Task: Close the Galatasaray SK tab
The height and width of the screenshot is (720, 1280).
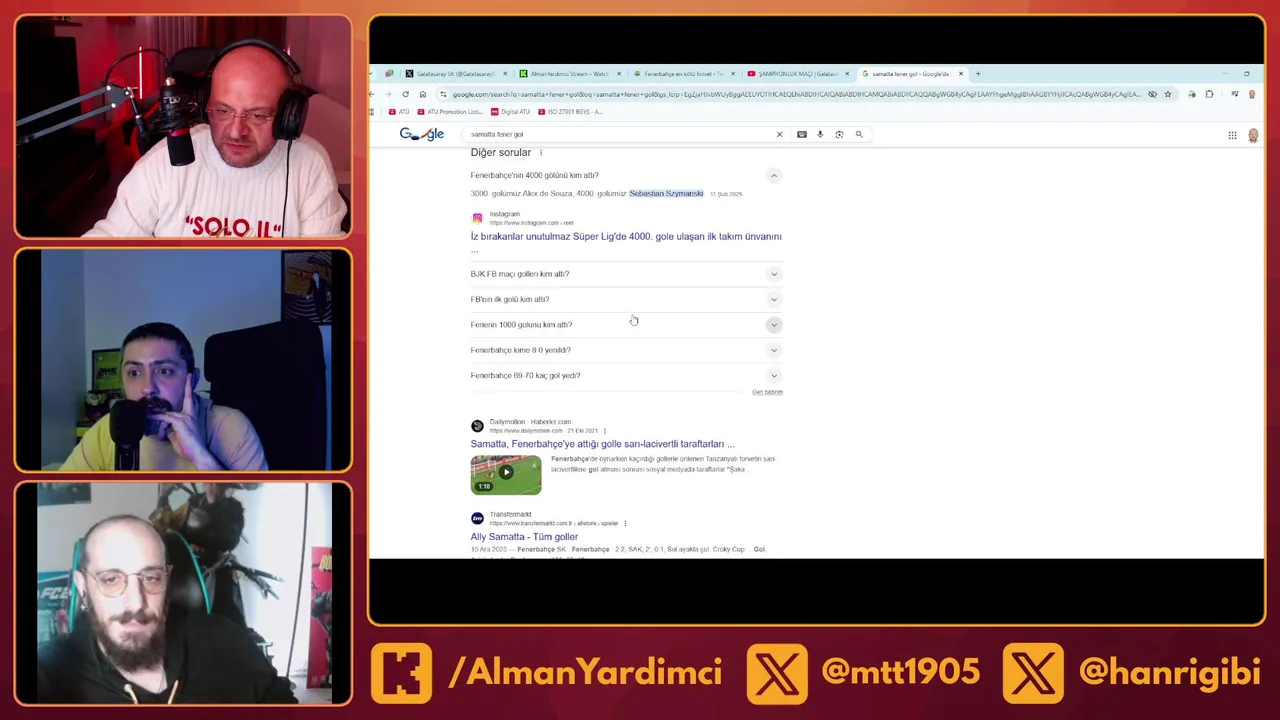Action: click(505, 73)
